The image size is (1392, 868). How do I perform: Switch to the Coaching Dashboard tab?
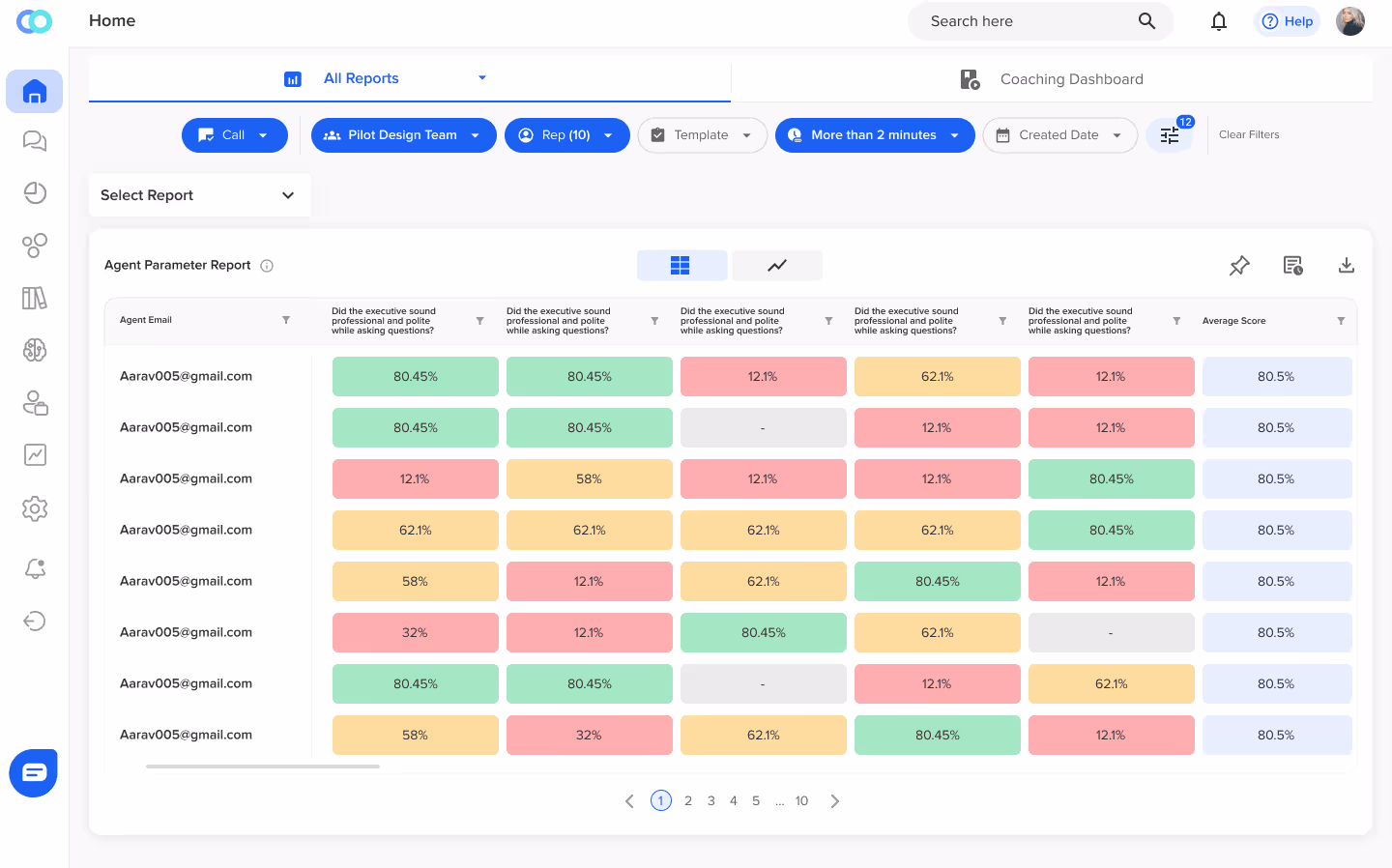tap(1052, 79)
